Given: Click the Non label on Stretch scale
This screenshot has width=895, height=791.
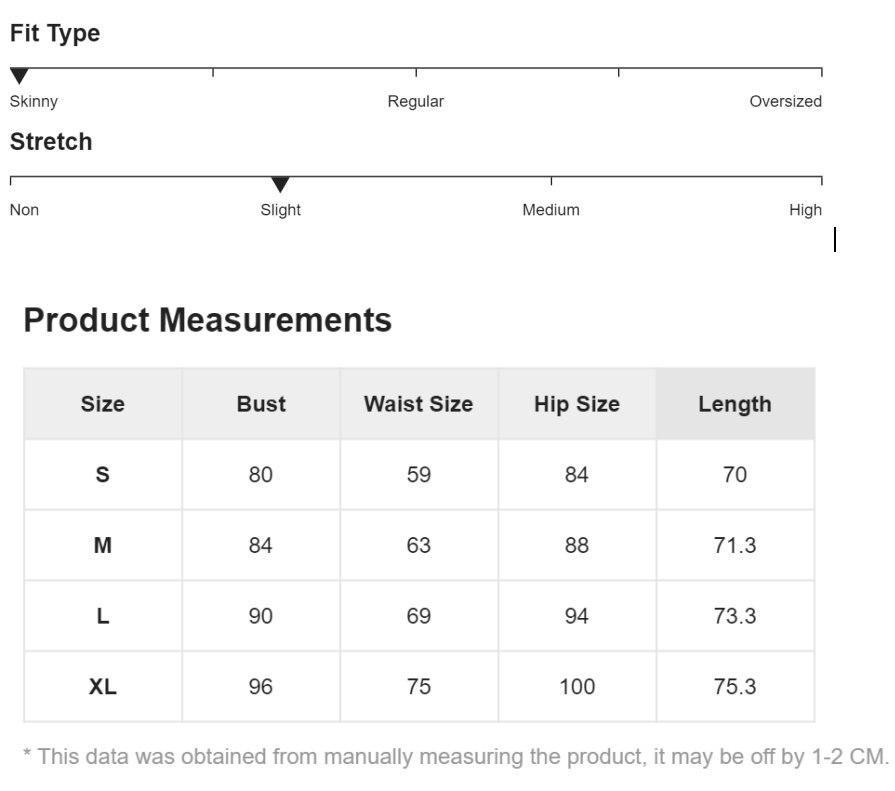Looking at the screenshot, I should [24, 210].
